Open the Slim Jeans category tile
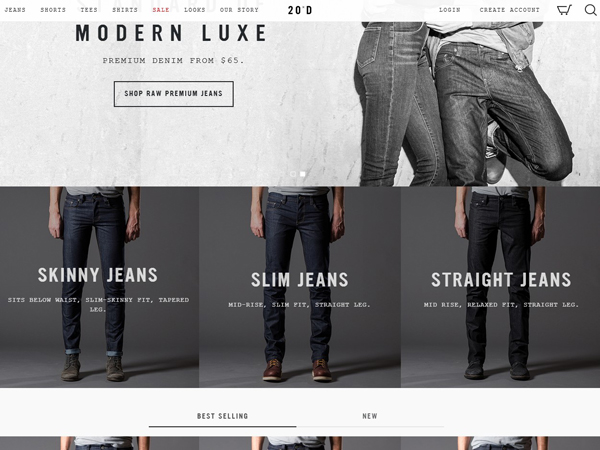The height and width of the screenshot is (450, 600). tap(300, 287)
